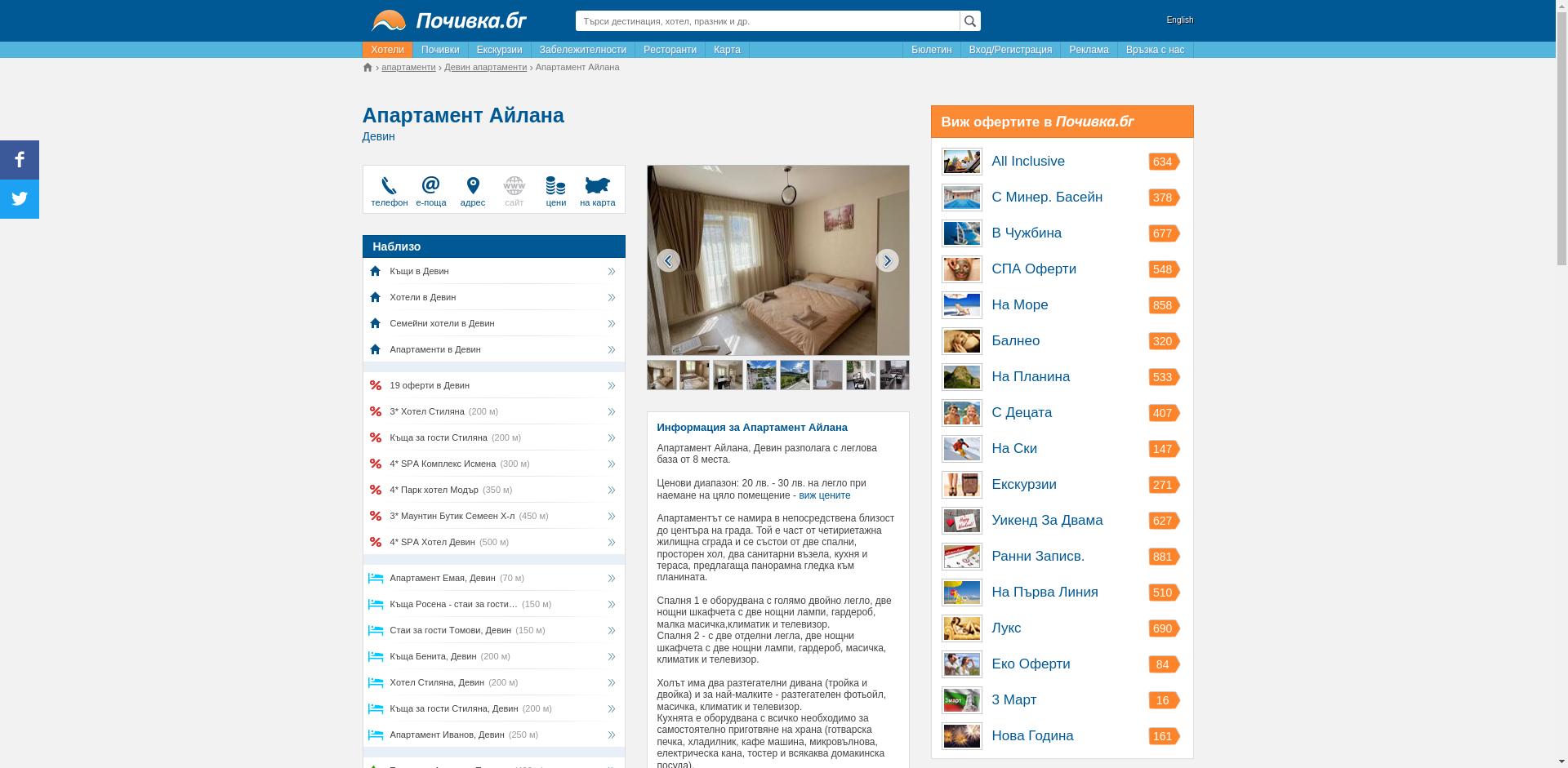Click into the destination search field

pyautogui.click(x=767, y=21)
